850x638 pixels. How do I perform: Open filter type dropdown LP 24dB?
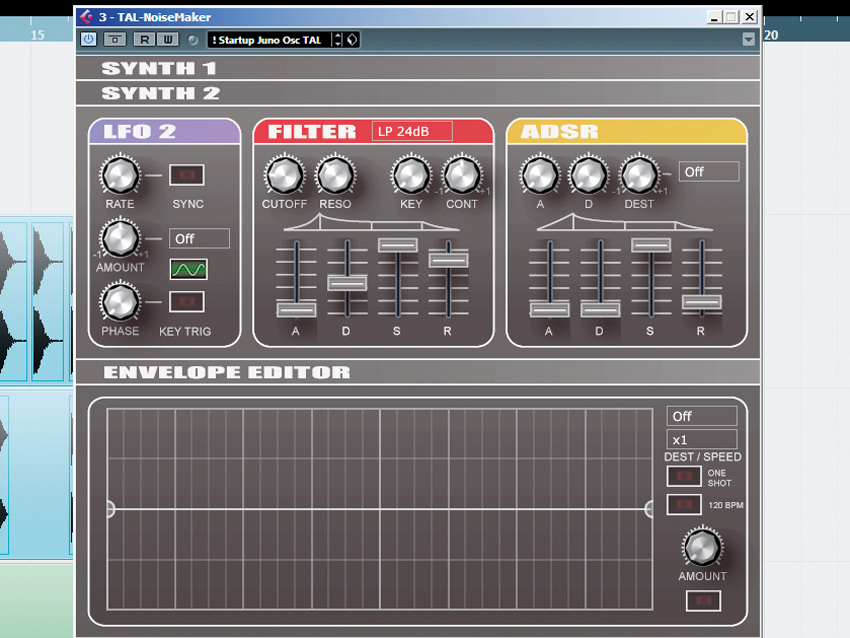tap(412, 131)
